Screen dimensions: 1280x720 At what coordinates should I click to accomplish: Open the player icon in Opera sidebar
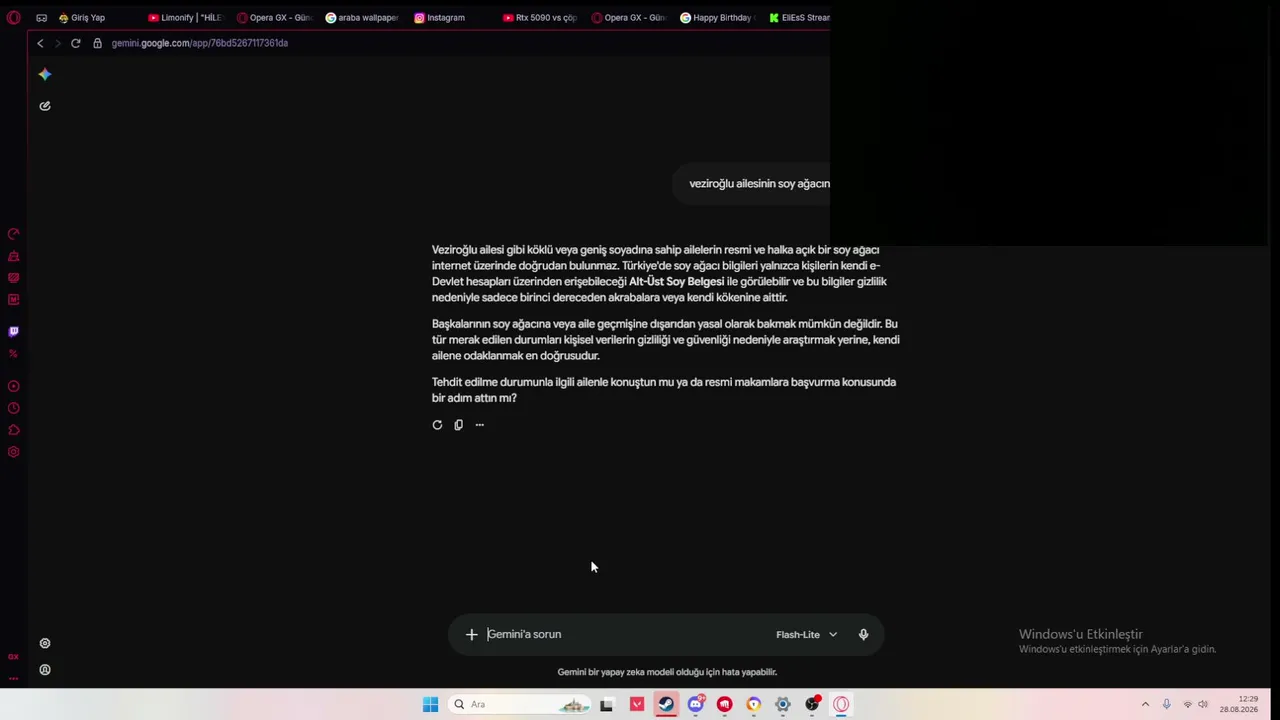tap(13, 386)
